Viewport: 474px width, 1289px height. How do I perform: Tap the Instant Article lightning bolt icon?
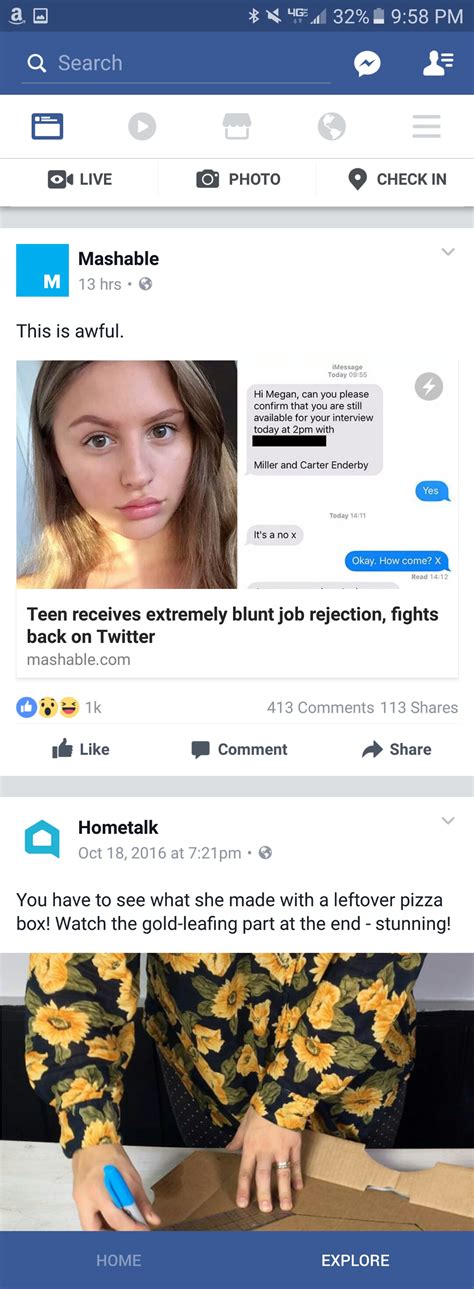click(x=428, y=387)
